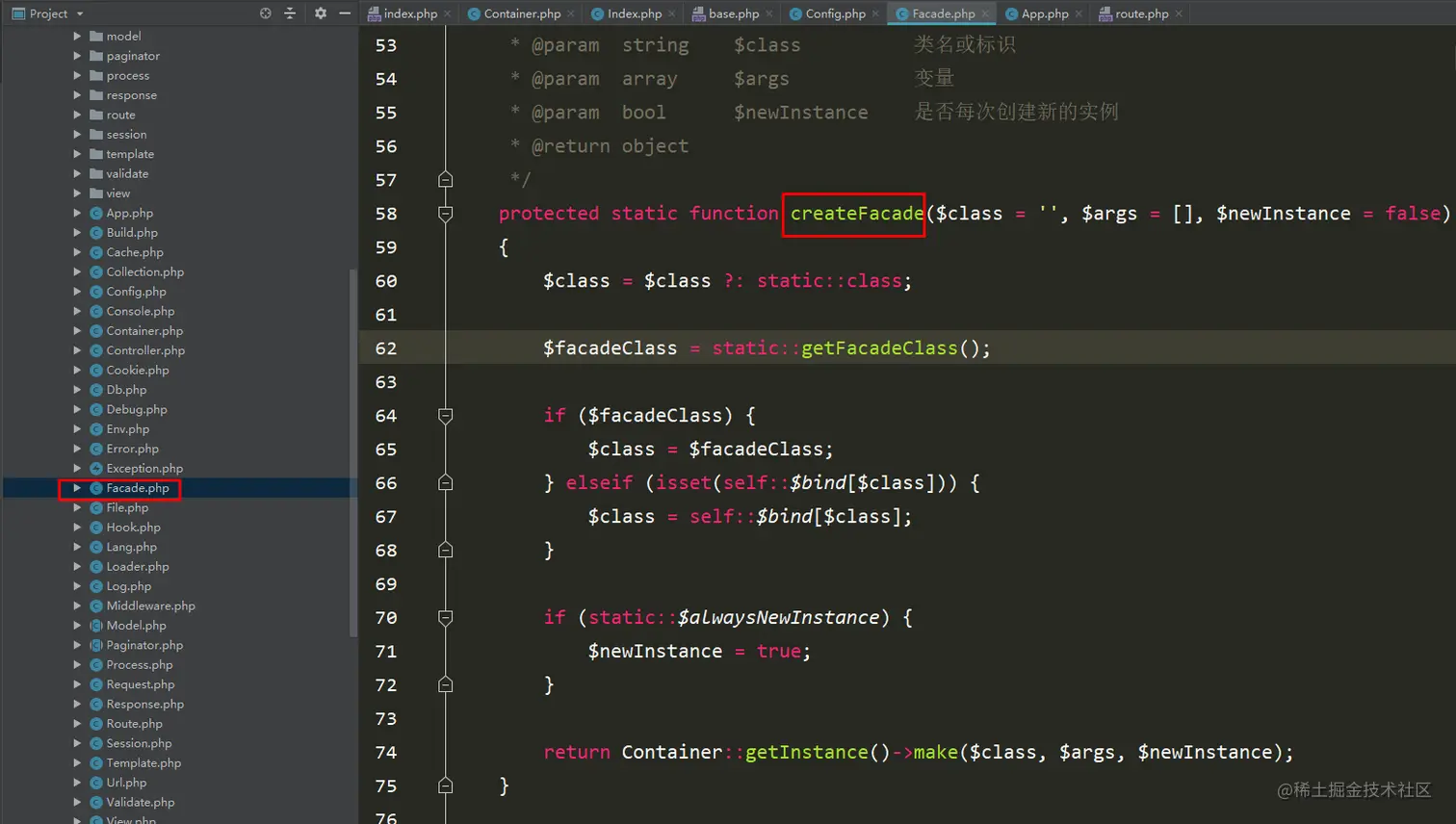
Task: Click fold marker at elseif line 66
Action: (445, 483)
